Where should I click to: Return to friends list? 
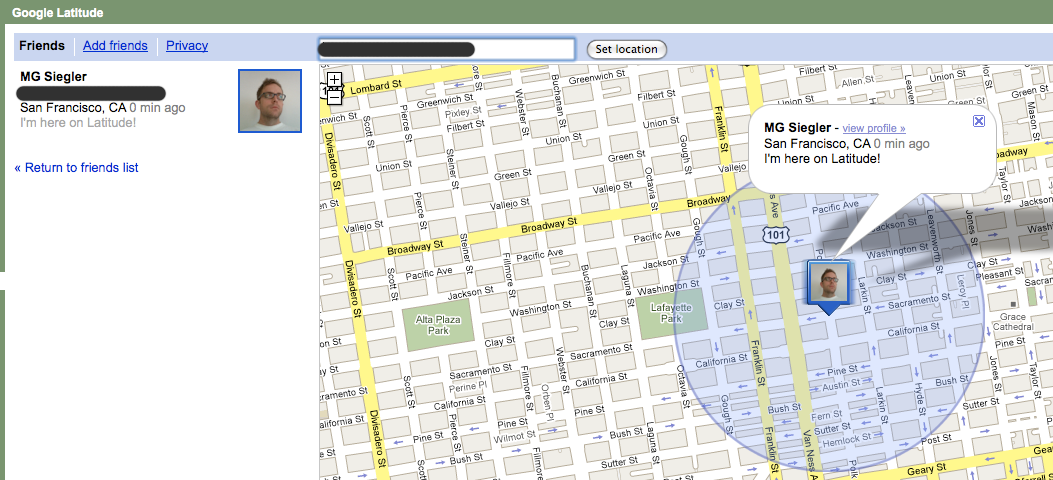(x=77, y=167)
